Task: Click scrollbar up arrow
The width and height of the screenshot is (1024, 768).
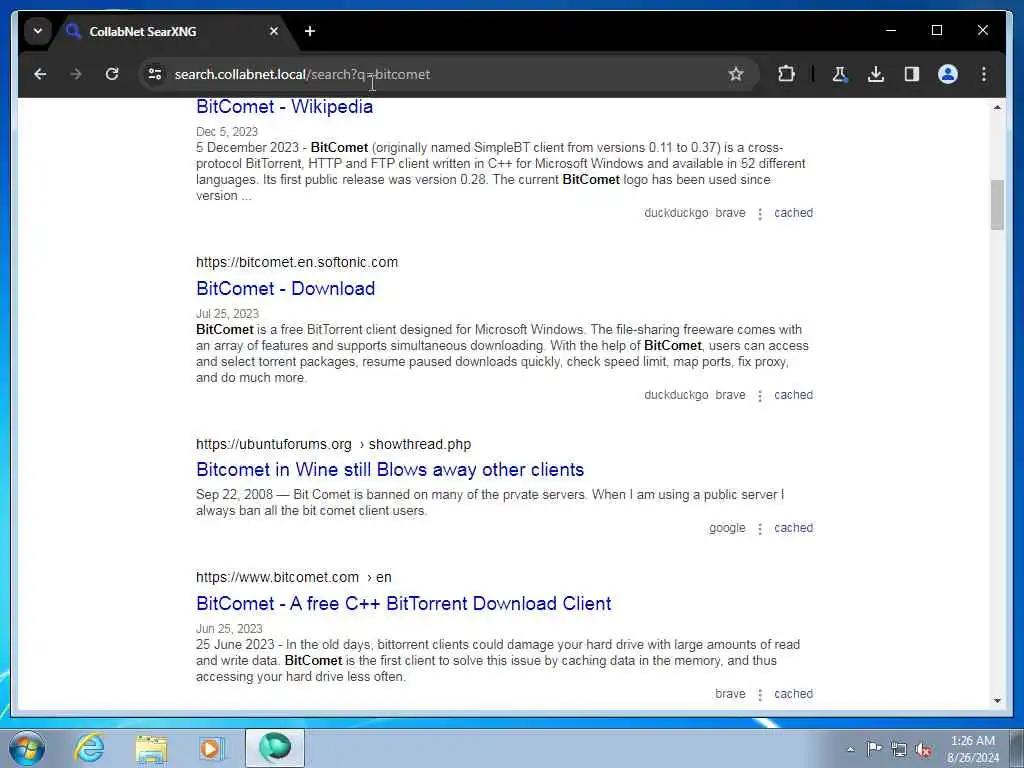Action: click(x=997, y=107)
